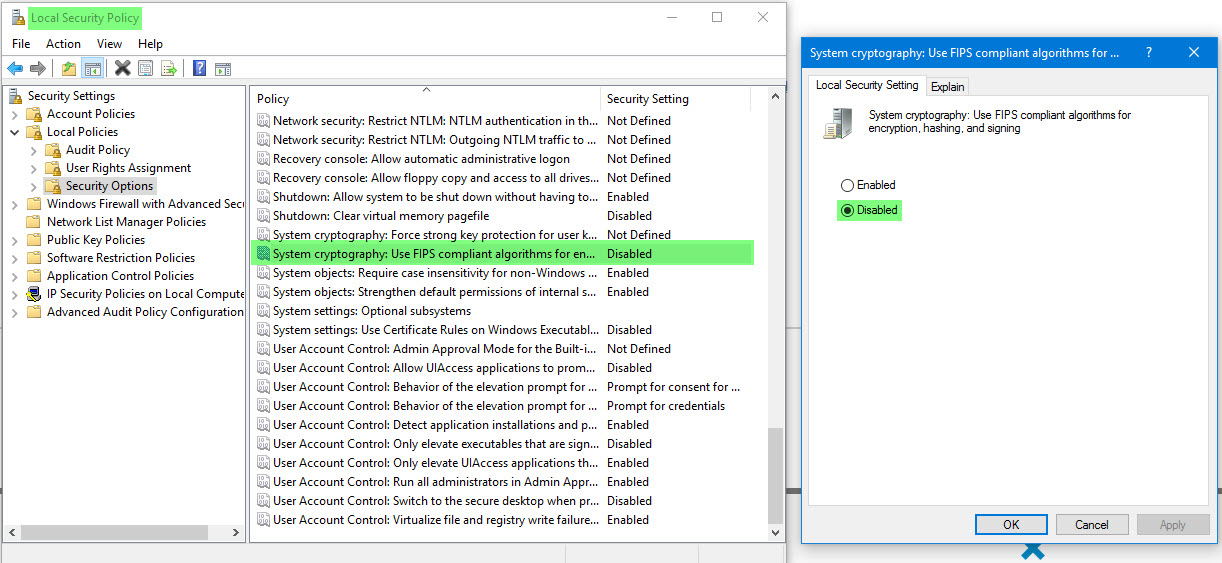Image resolution: width=1222 pixels, height=563 pixels.
Task: Expand the Public Key Policies node
Action: pyautogui.click(x=15, y=240)
